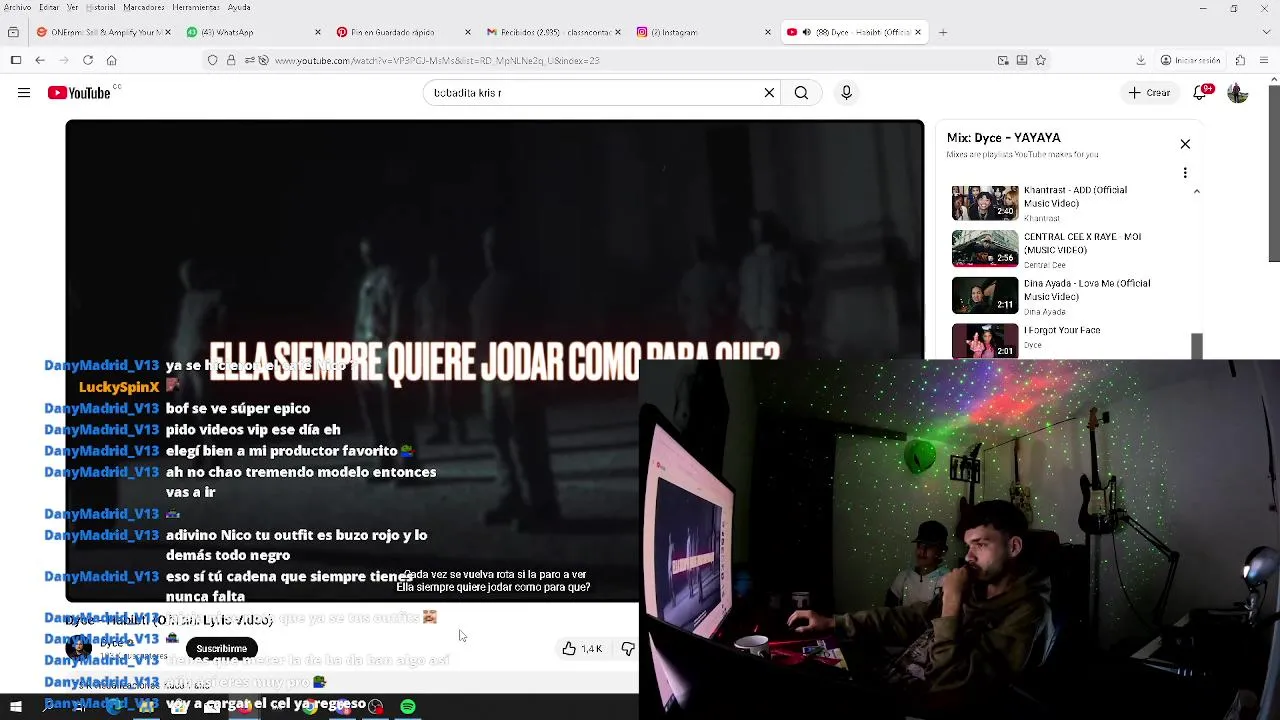Click the Suscribirme button
This screenshot has width=1280, height=720.
click(x=221, y=649)
